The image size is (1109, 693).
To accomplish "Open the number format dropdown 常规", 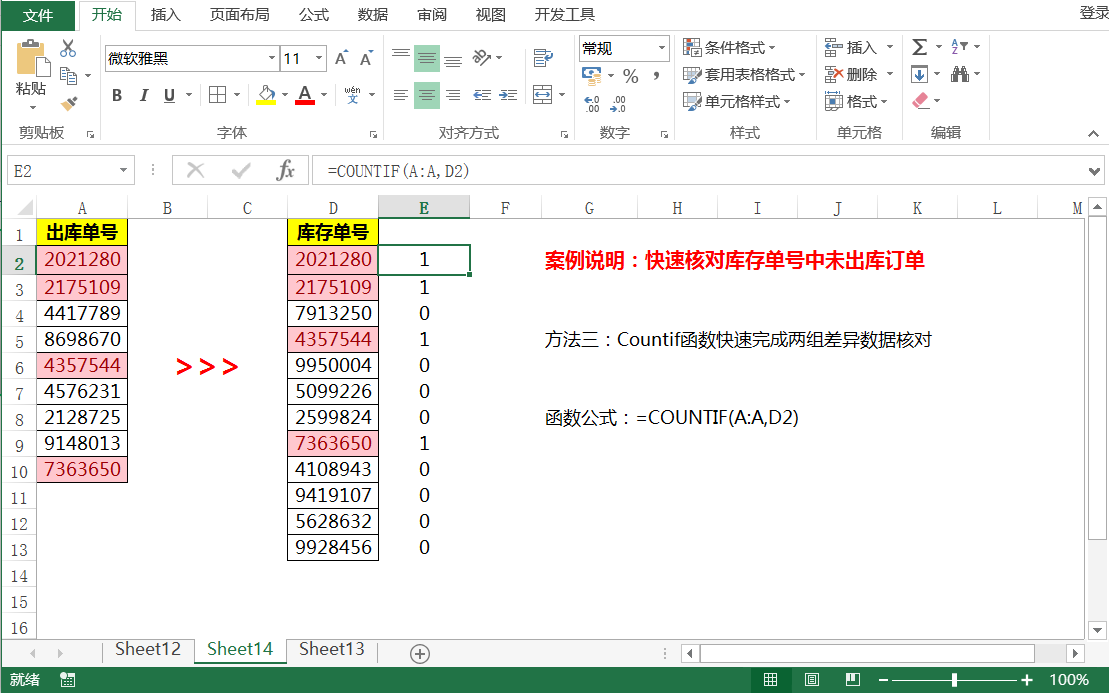I will pyautogui.click(x=661, y=48).
